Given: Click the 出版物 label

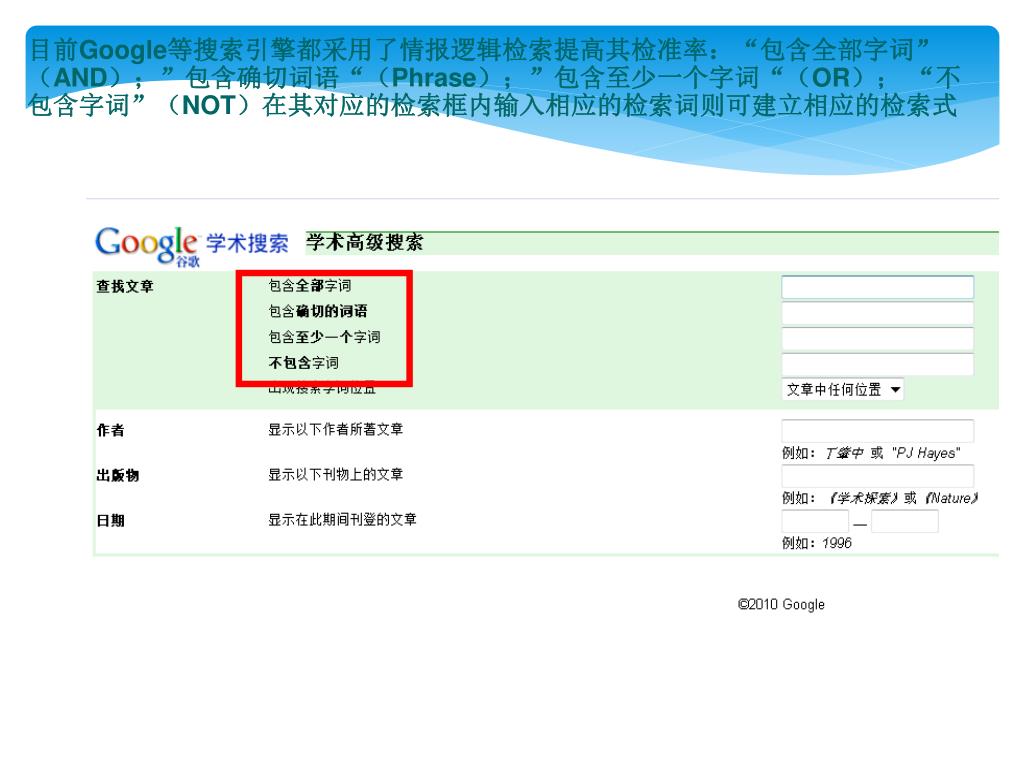Looking at the screenshot, I should pyautogui.click(x=118, y=475).
